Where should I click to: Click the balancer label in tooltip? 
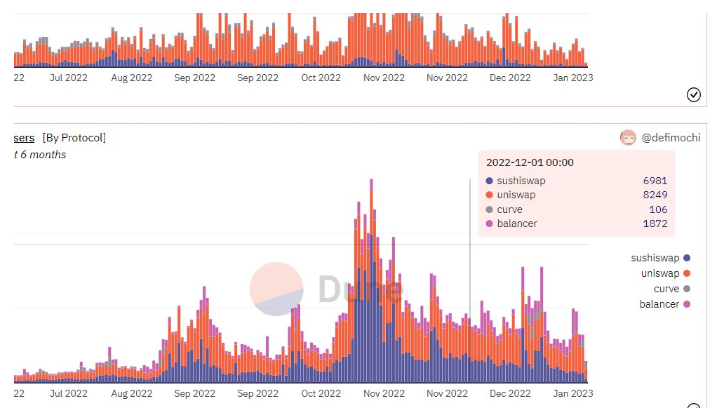click(x=517, y=223)
